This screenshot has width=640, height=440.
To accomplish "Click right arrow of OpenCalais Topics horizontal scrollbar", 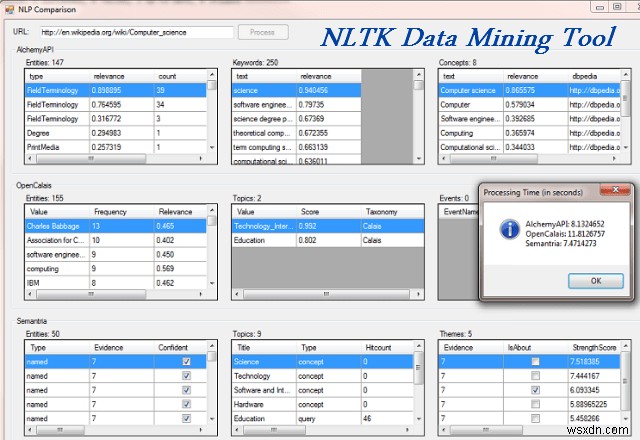I will (x=418, y=294).
